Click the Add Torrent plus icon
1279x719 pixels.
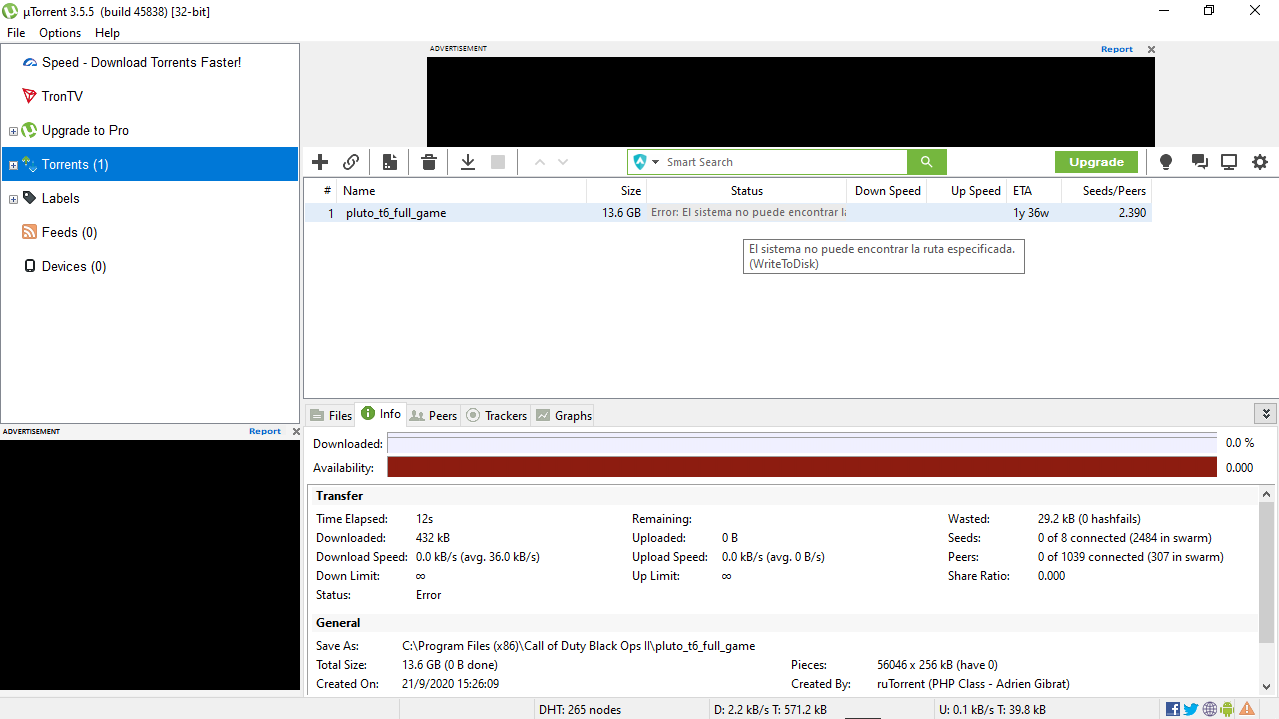click(320, 162)
